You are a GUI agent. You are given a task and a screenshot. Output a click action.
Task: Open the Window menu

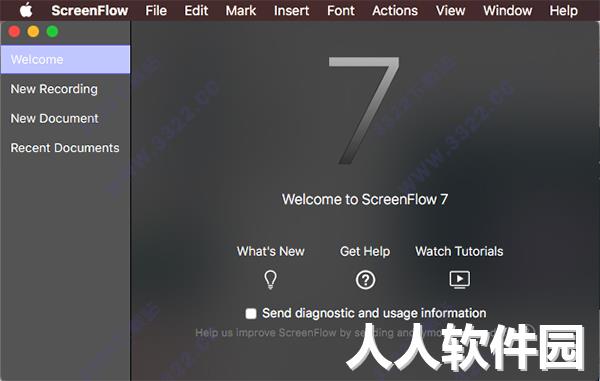point(507,10)
